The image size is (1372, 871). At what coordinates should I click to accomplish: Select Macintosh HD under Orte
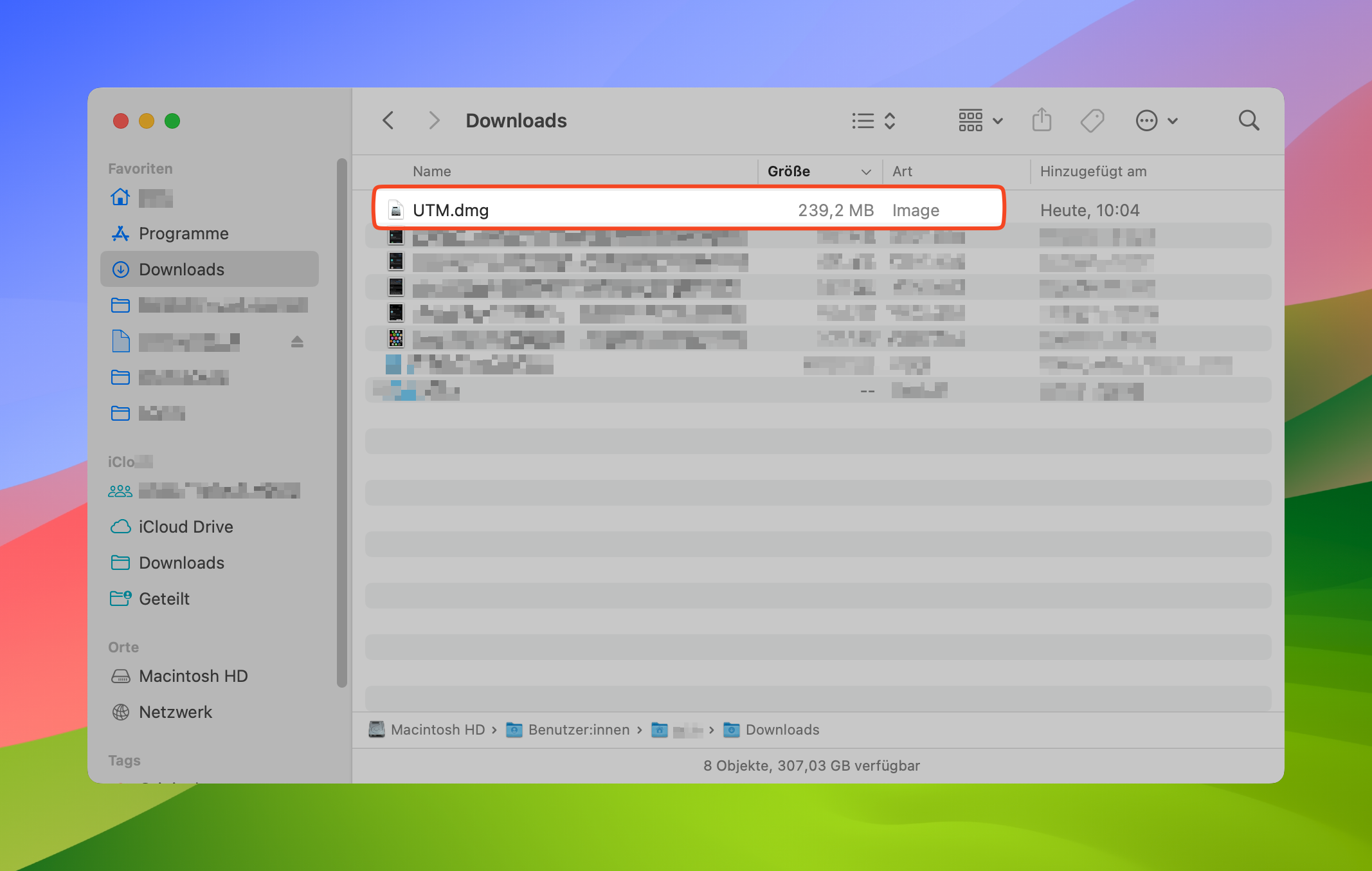pos(193,676)
